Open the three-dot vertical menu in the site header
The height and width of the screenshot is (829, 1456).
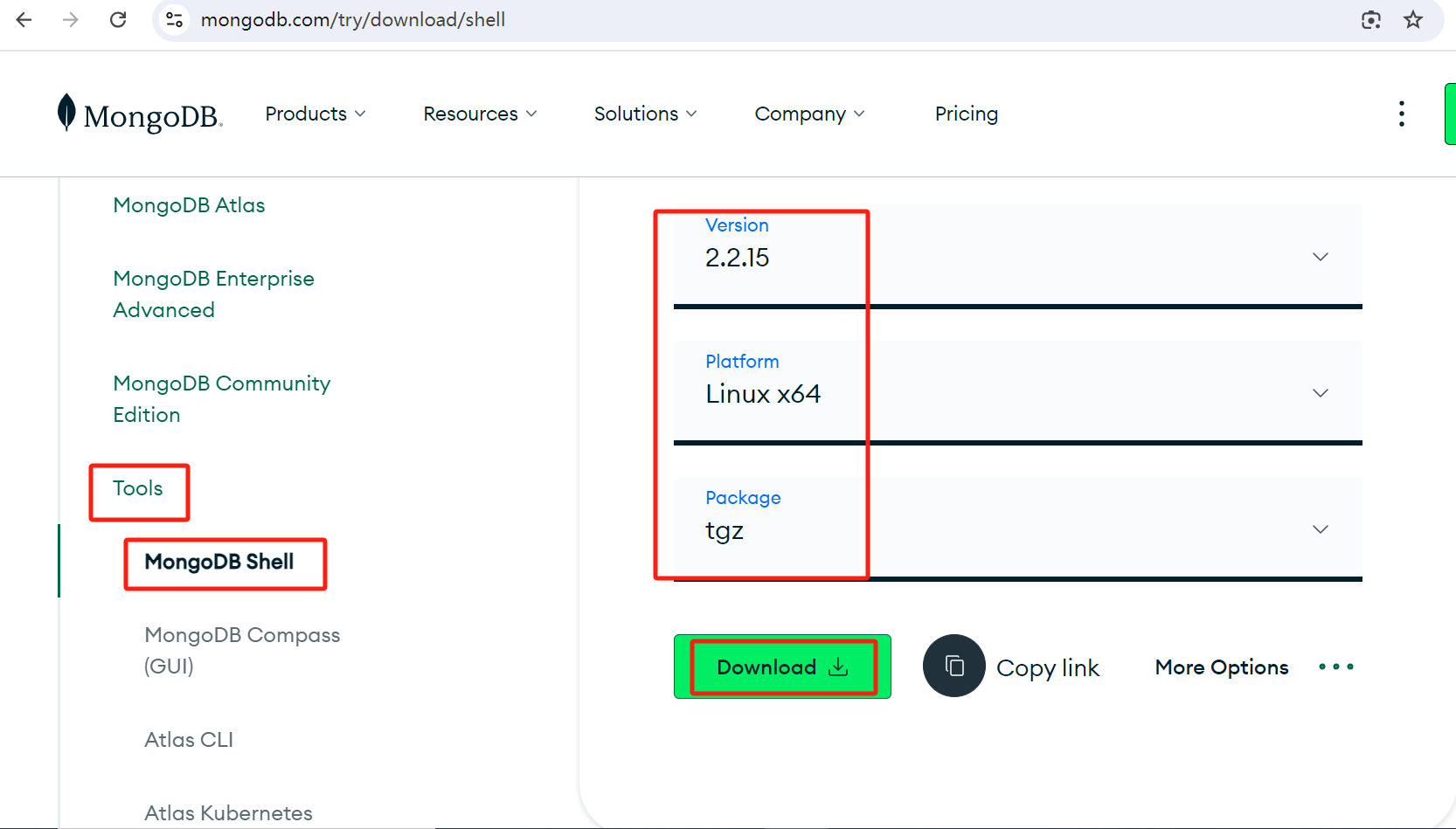coord(1401,114)
